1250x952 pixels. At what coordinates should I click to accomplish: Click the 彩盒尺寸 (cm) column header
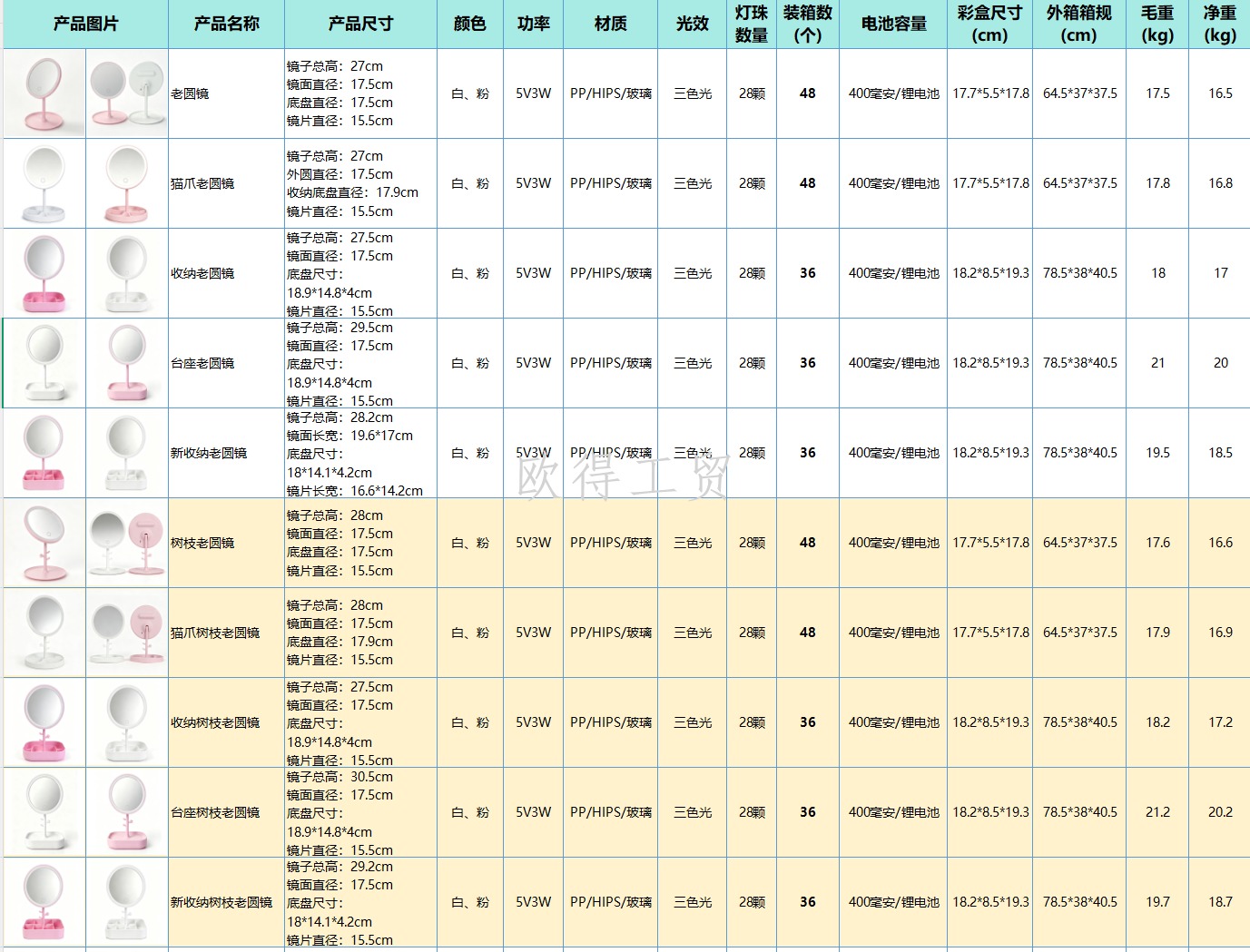point(989,24)
